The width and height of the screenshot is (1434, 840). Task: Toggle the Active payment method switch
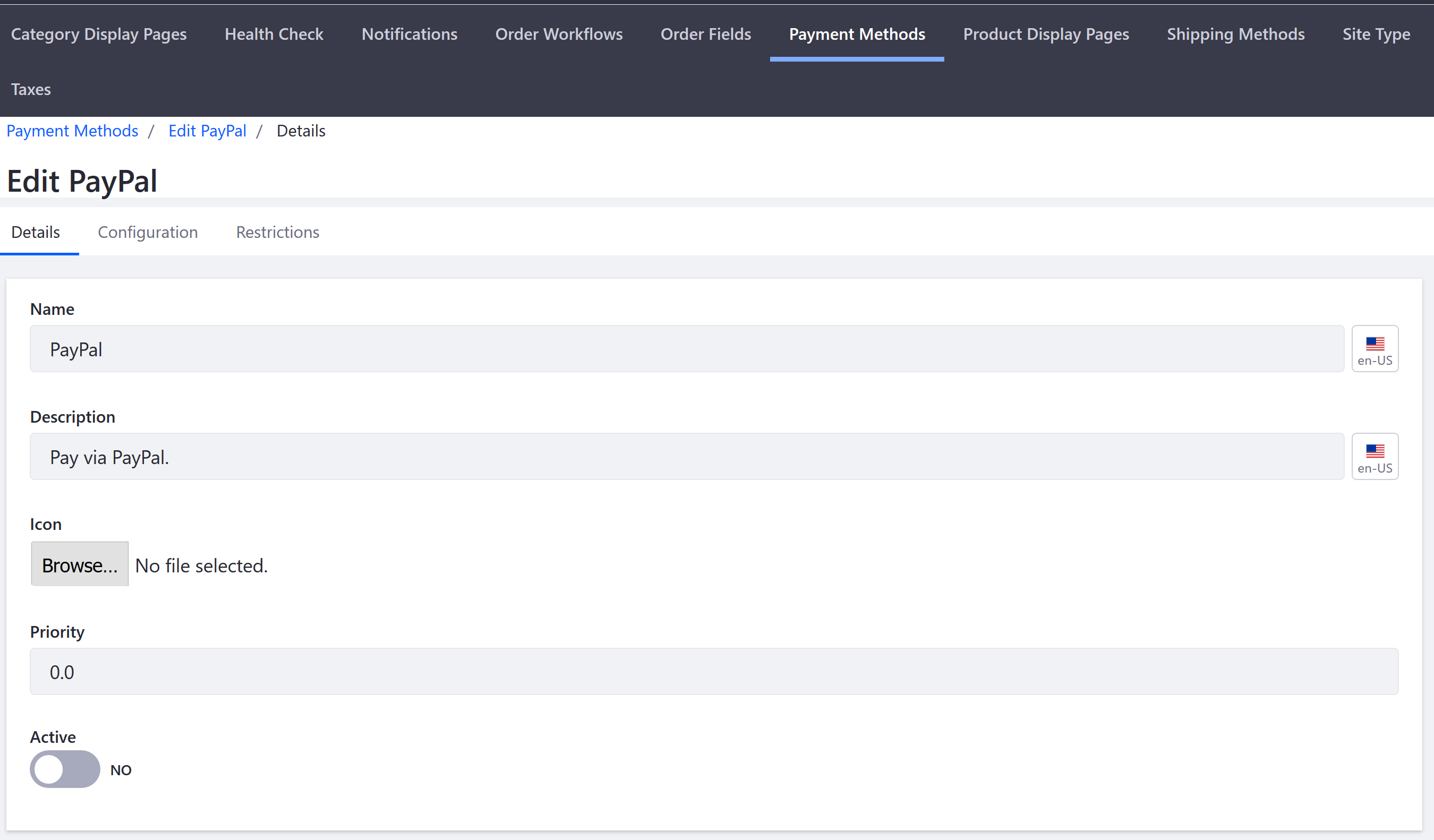tap(64, 770)
